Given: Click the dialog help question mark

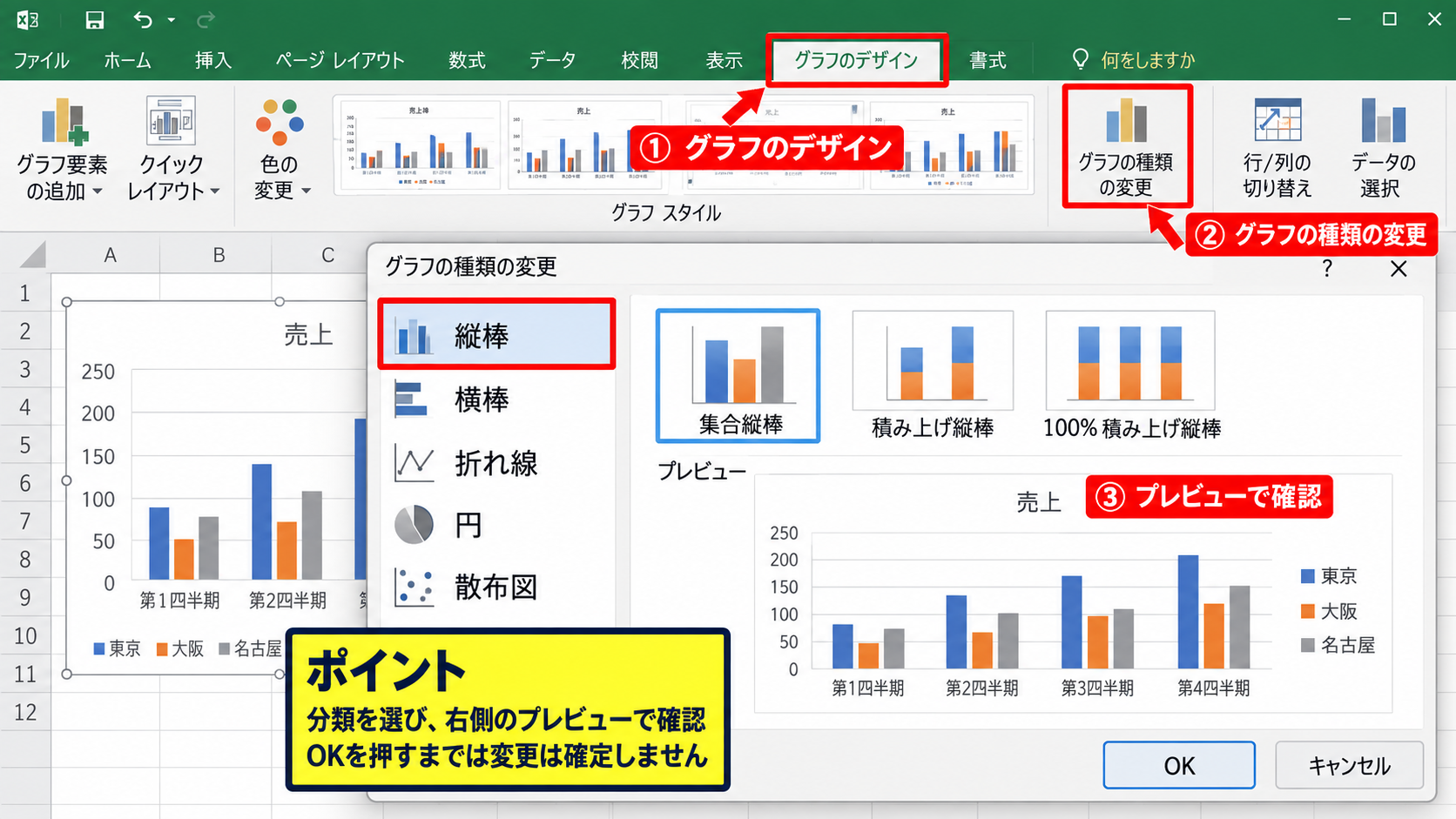Looking at the screenshot, I should coord(1326,268).
